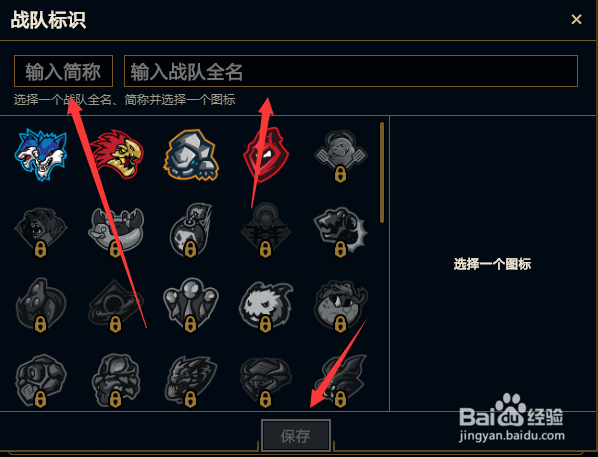
Task: Click the 保存 save button
Action: pyautogui.click(x=296, y=436)
